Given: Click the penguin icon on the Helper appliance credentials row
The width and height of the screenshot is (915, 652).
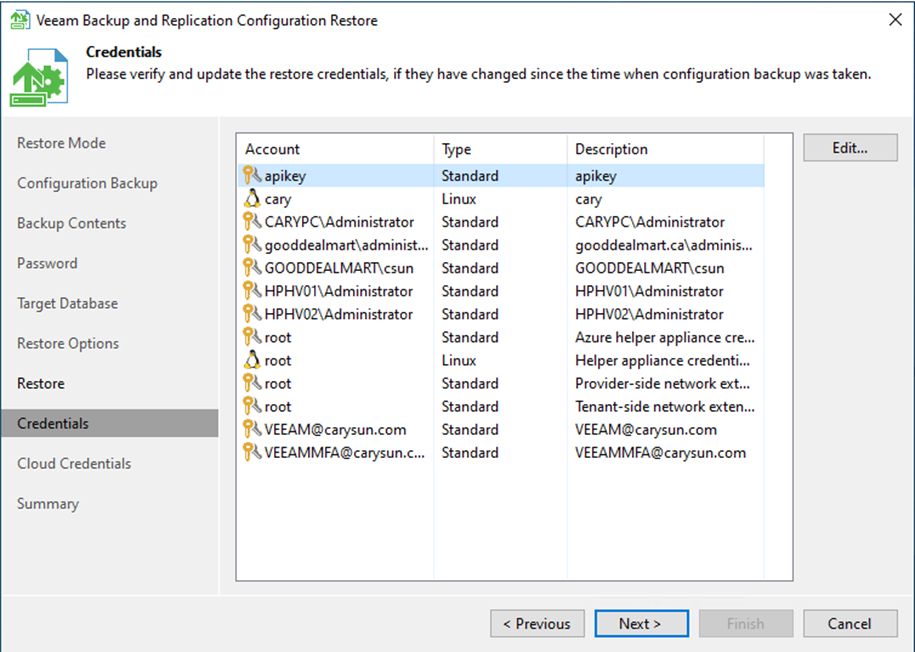Looking at the screenshot, I should point(252,360).
